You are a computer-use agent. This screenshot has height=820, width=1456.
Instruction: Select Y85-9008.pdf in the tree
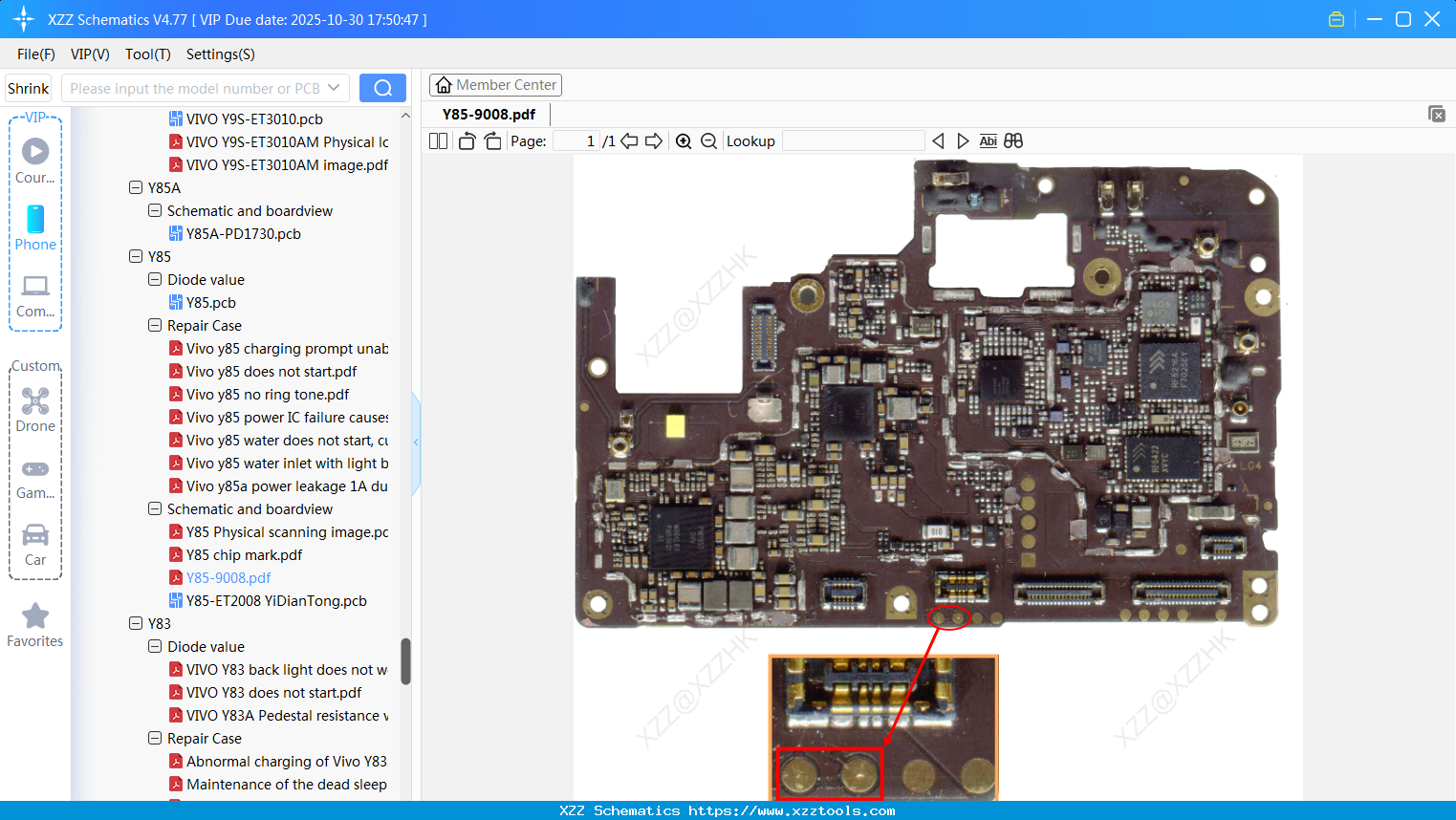point(228,577)
